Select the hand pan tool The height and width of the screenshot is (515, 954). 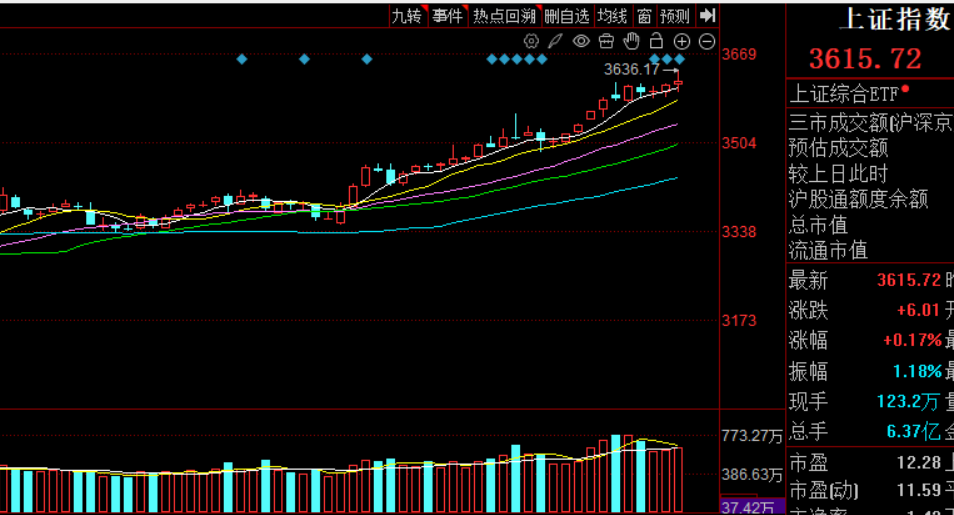pyautogui.click(x=632, y=41)
